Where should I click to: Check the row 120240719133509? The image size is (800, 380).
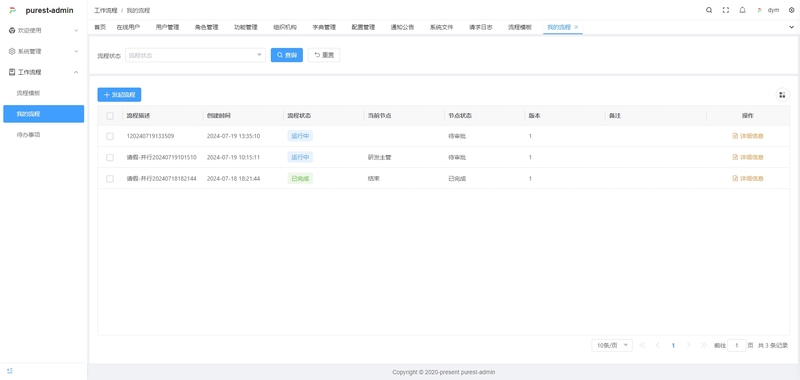110,136
